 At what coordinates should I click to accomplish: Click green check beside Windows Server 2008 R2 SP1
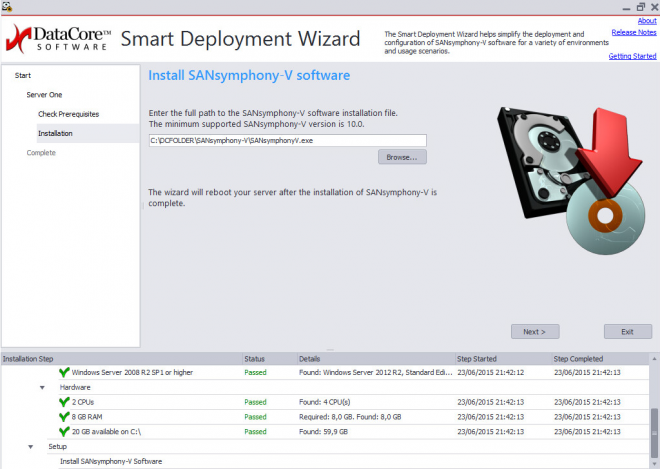[64, 372]
